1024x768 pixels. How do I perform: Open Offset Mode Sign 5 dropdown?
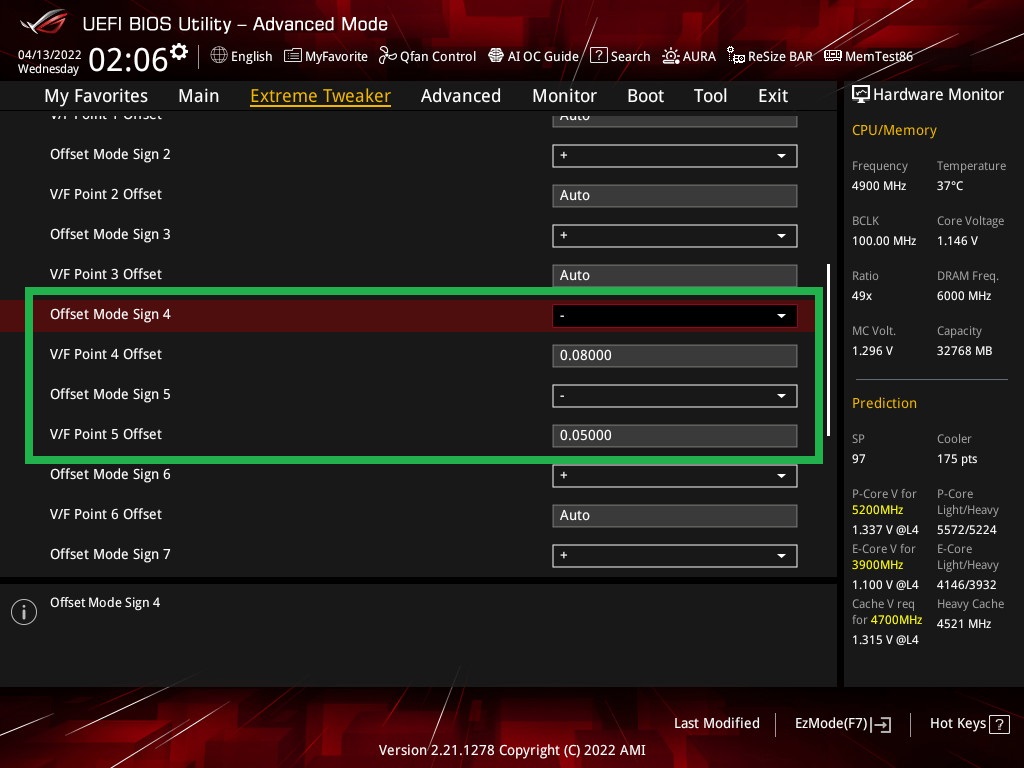pos(675,396)
